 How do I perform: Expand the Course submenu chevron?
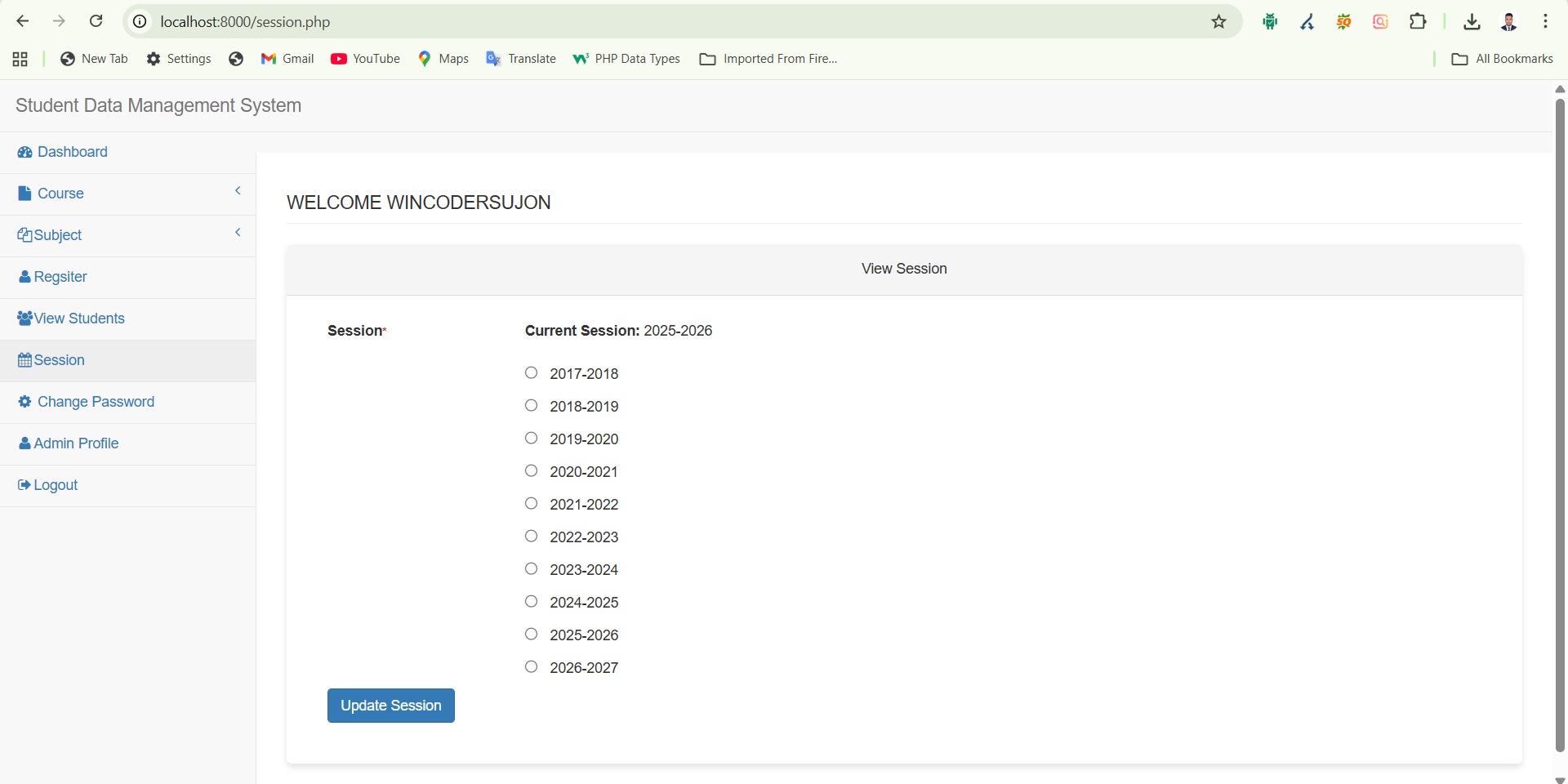click(238, 191)
